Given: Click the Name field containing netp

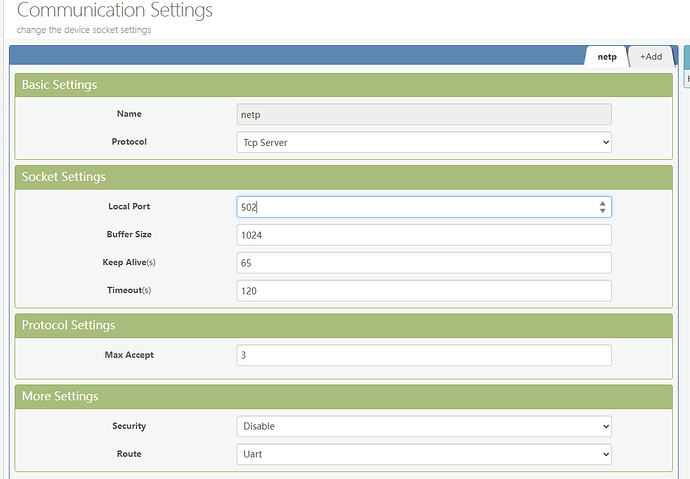Looking at the screenshot, I should pyautogui.click(x=424, y=115).
